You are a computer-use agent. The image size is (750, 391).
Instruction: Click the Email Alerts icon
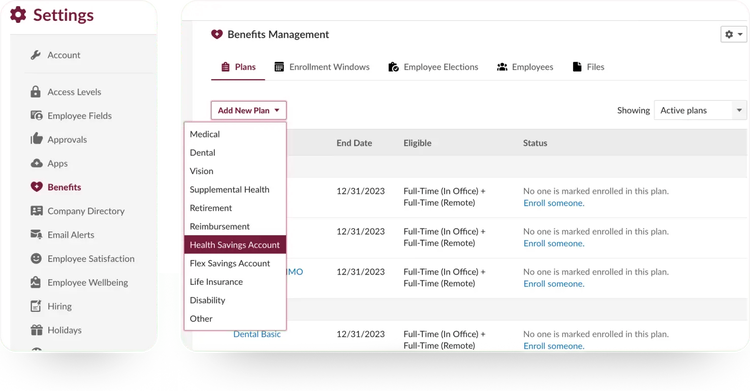pyautogui.click(x=36, y=235)
